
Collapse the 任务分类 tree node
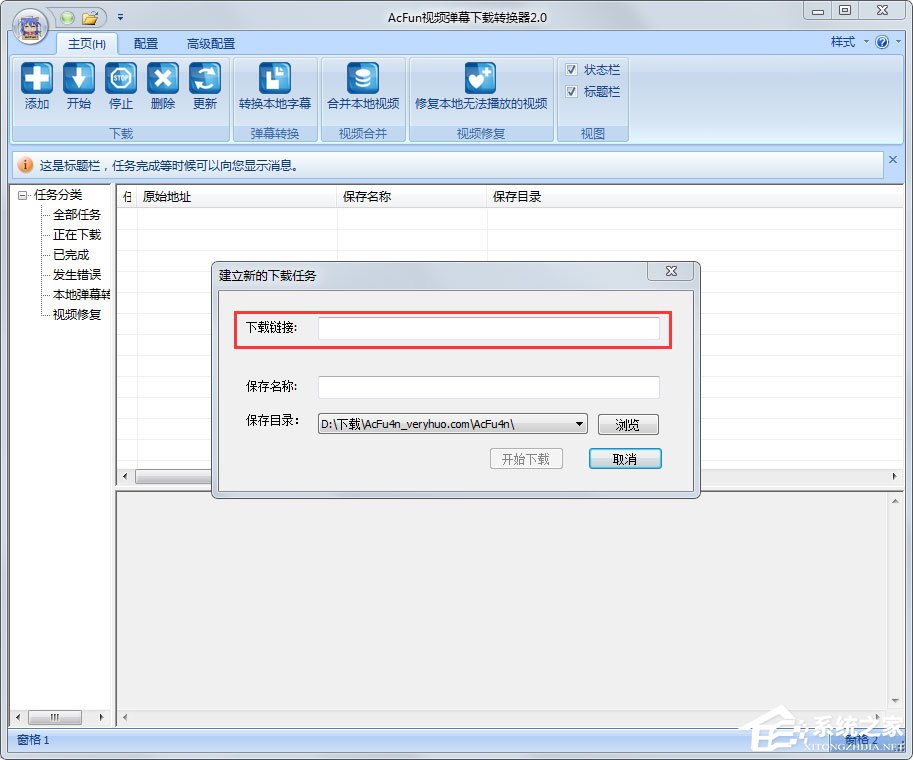coord(22,195)
